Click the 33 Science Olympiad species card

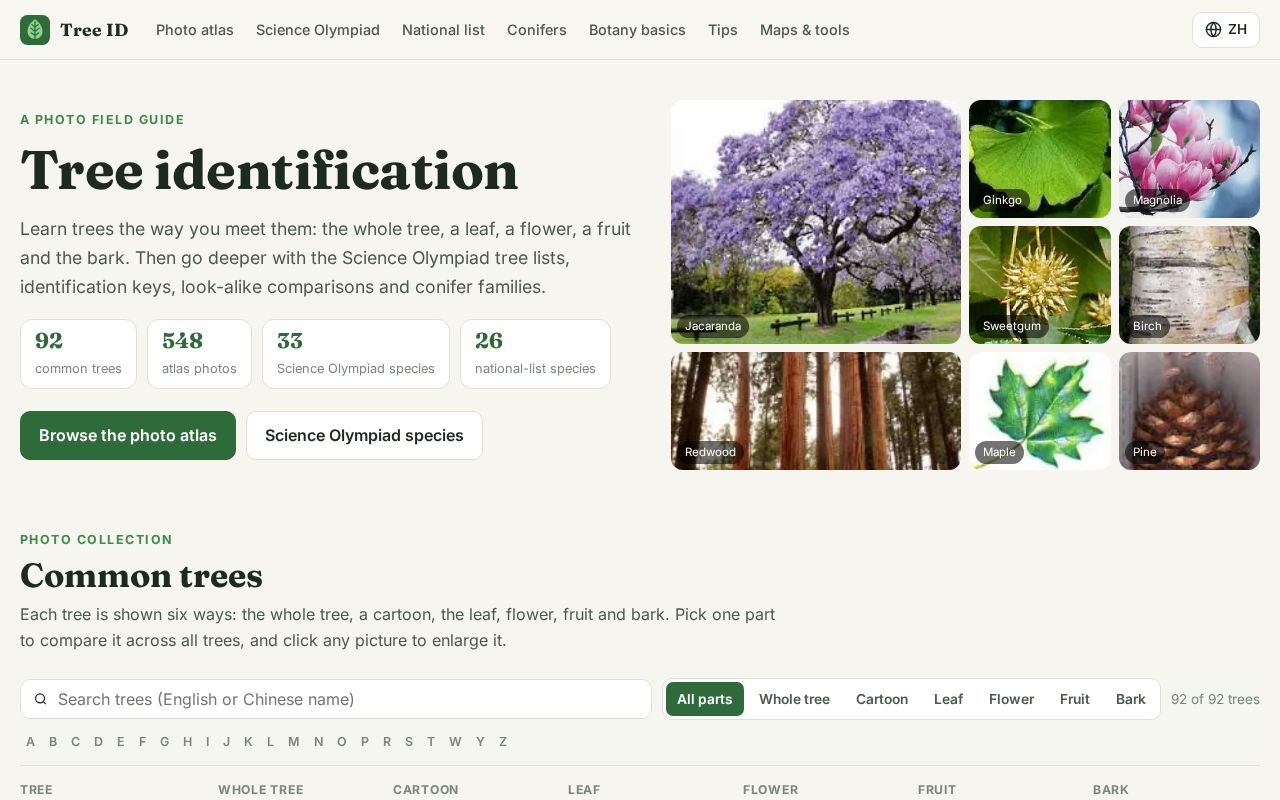tap(356, 354)
